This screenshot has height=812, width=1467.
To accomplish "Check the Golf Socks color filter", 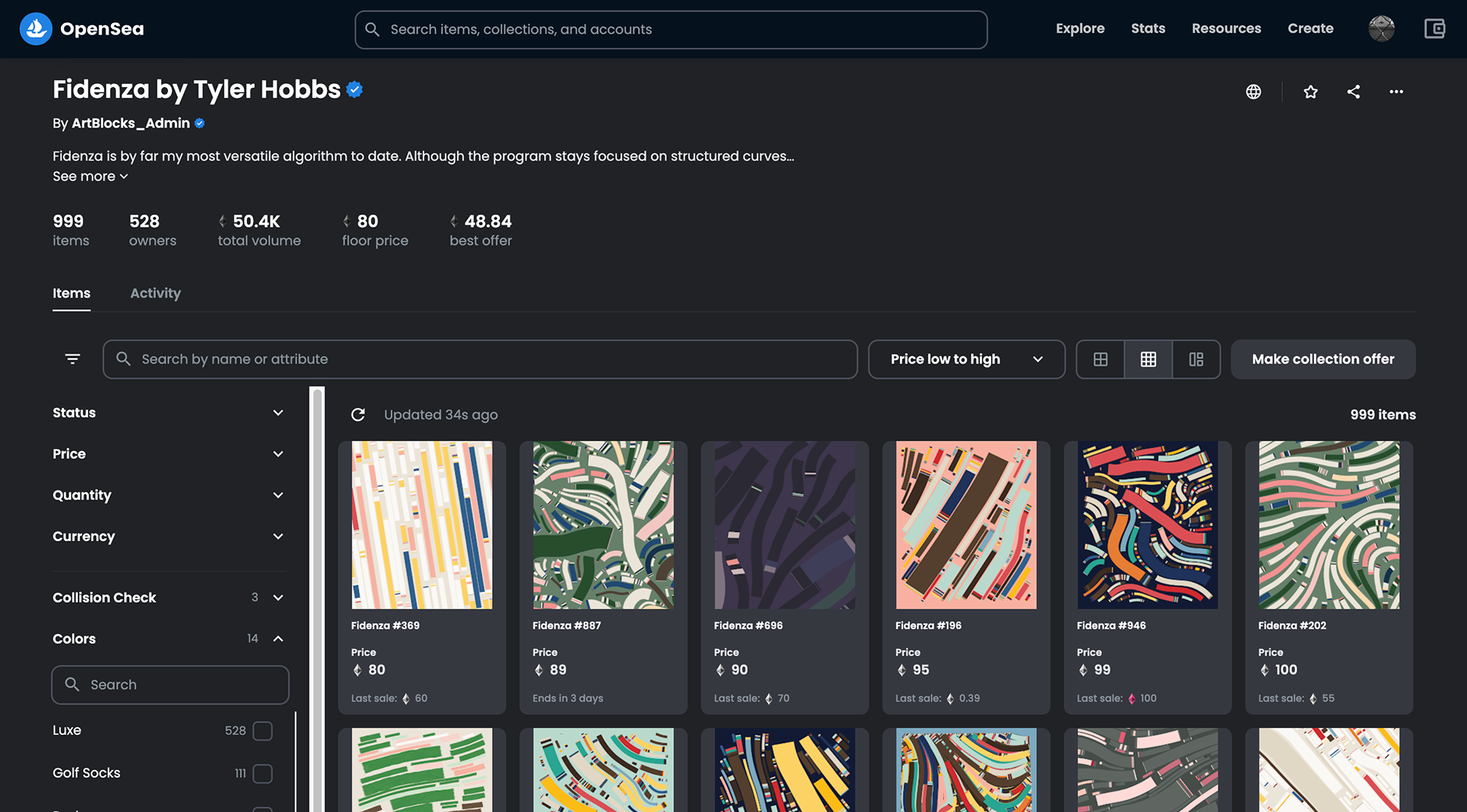I will [263, 774].
